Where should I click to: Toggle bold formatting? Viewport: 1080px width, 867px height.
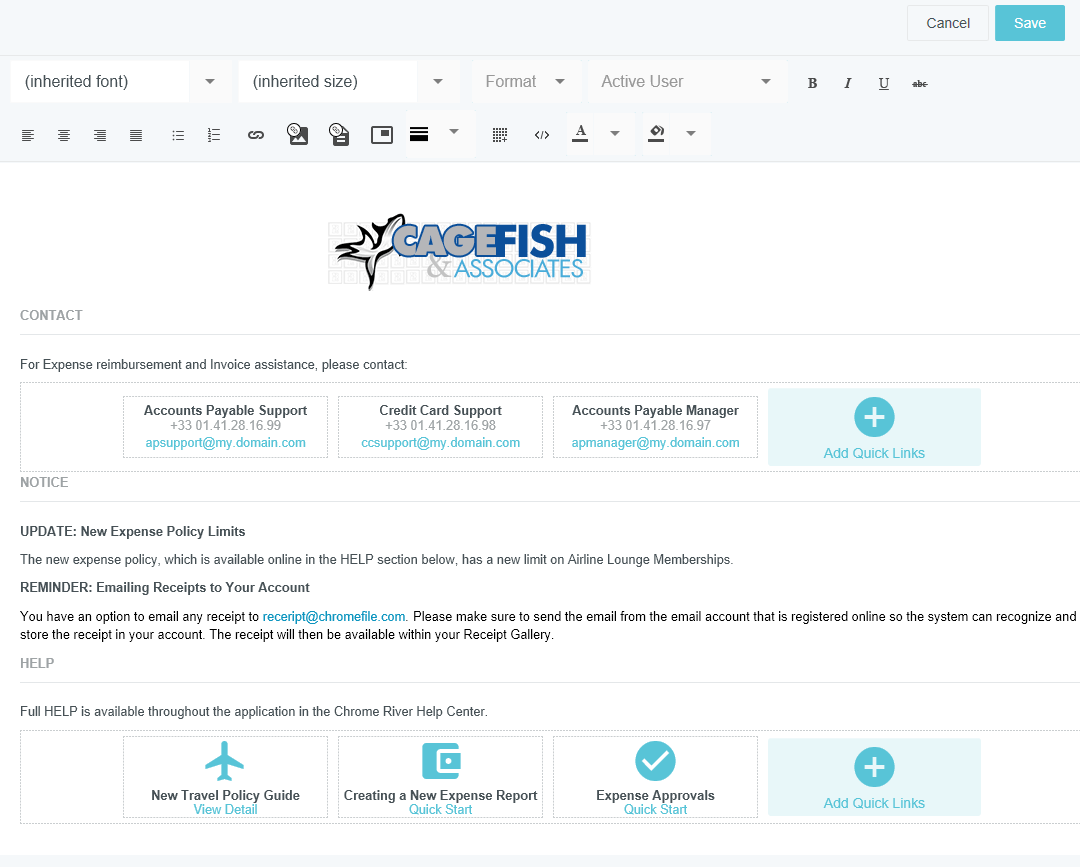click(812, 83)
